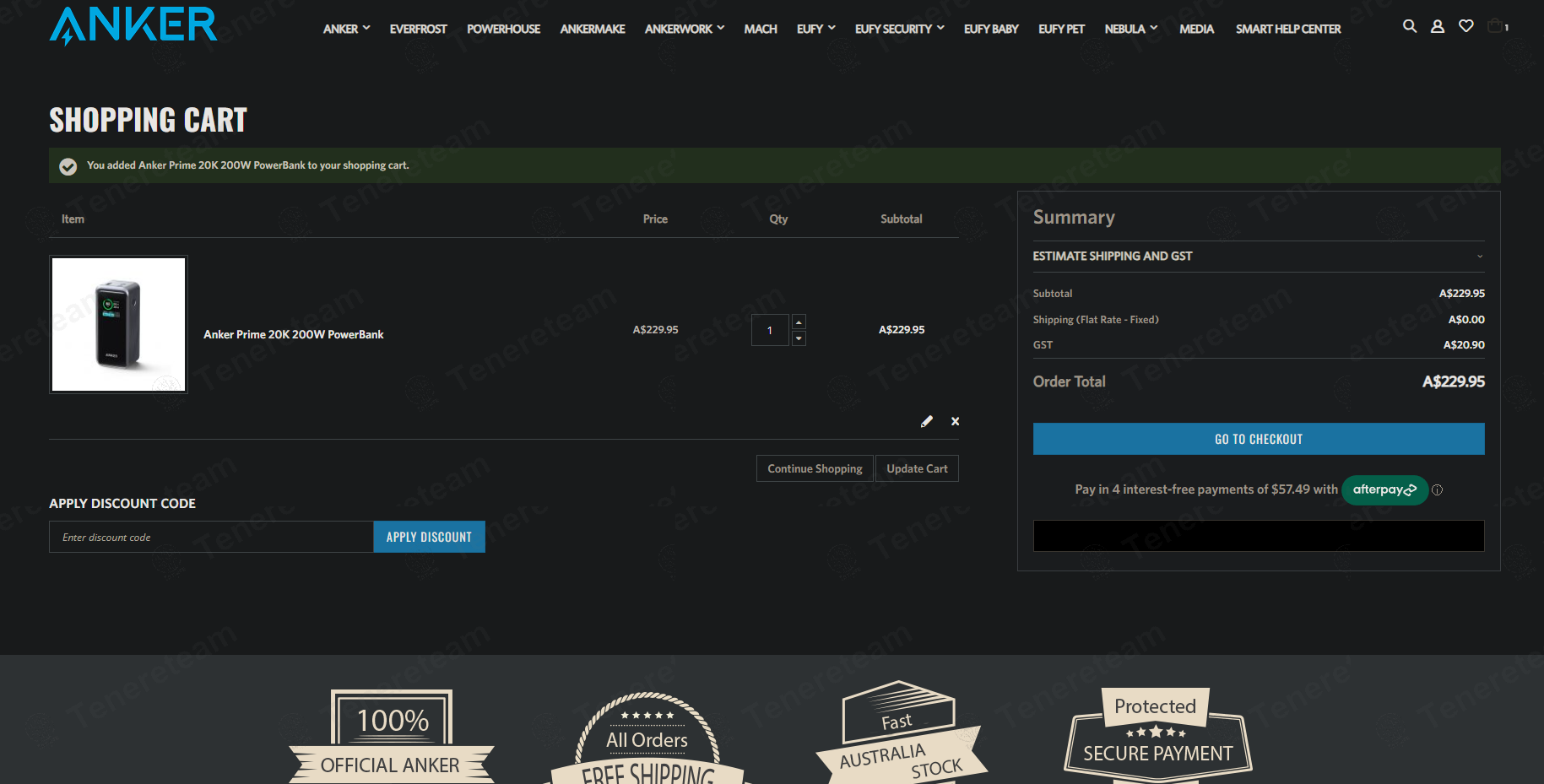Viewport: 1544px width, 784px height.
Task: Click Update Cart button
Action: 917,468
